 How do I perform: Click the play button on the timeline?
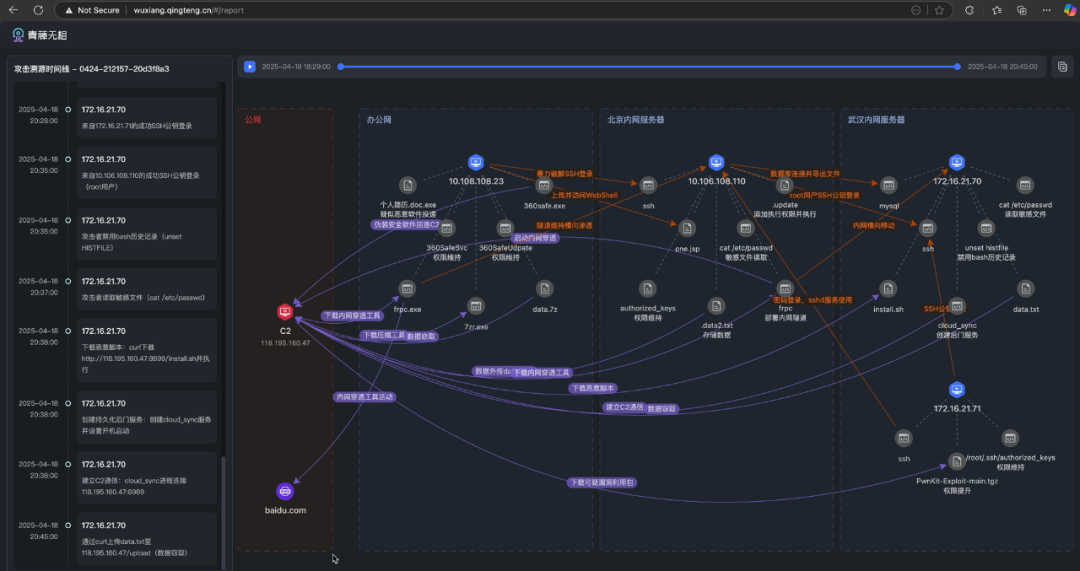248,66
